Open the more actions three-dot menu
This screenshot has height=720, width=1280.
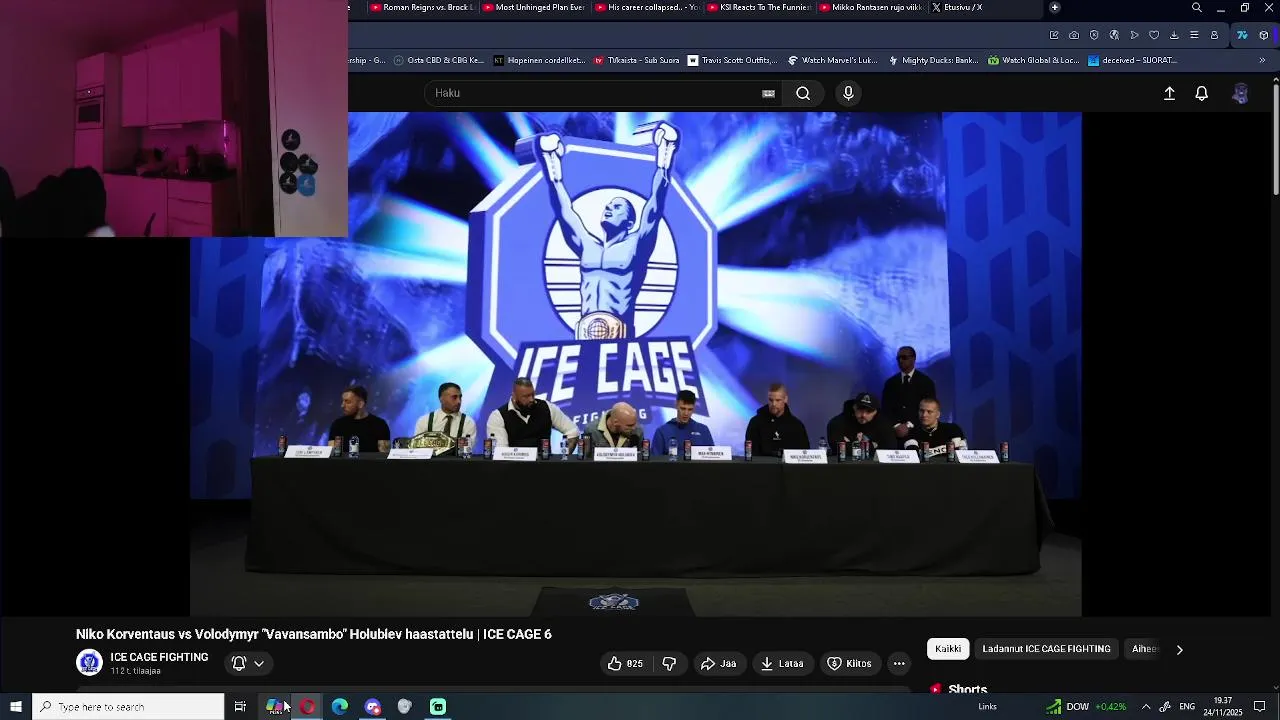pyautogui.click(x=899, y=663)
